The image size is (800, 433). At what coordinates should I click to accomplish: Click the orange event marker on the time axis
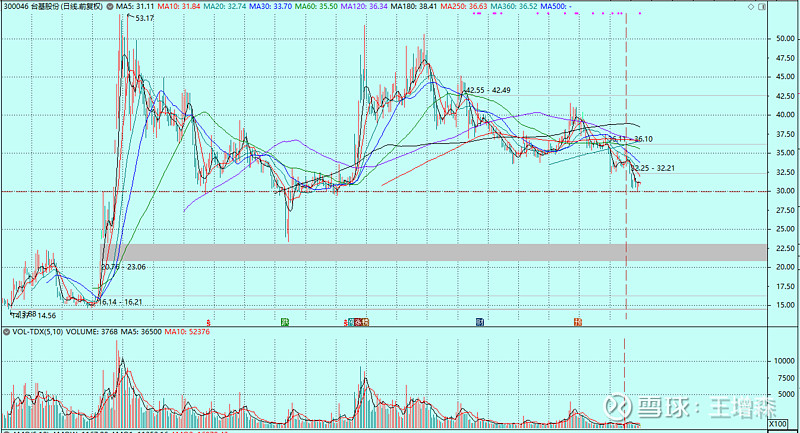click(578, 322)
